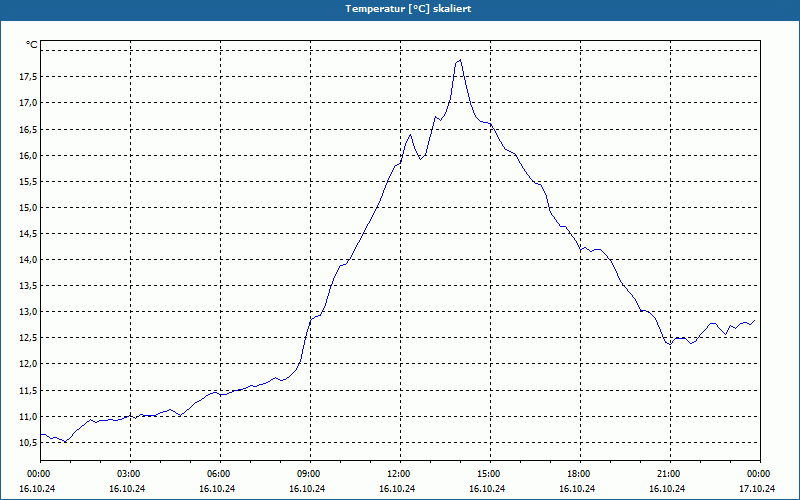Click the 03:00 time label

131,474
